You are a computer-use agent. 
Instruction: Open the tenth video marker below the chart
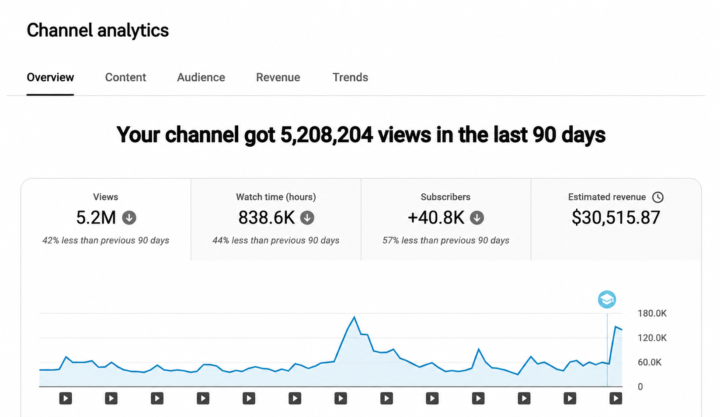(x=478, y=398)
